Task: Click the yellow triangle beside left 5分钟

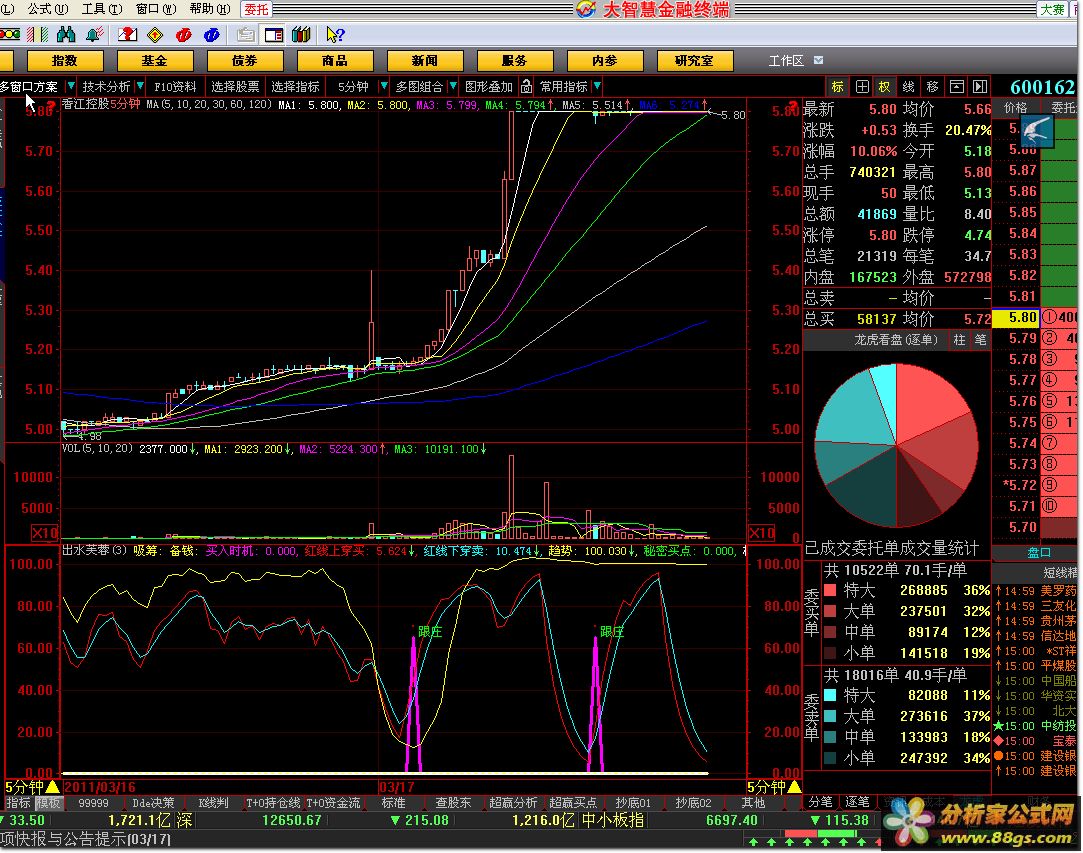Action: tap(52, 786)
